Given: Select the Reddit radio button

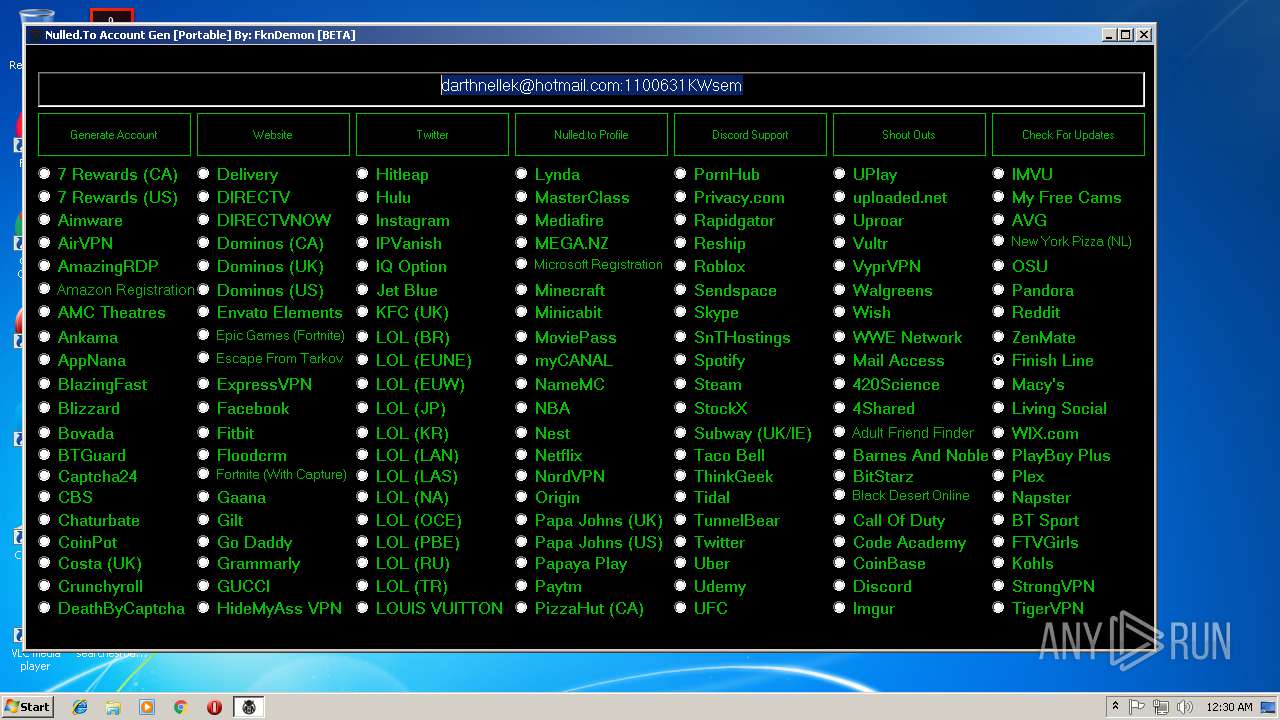Looking at the screenshot, I should pyautogui.click(x=998, y=312).
